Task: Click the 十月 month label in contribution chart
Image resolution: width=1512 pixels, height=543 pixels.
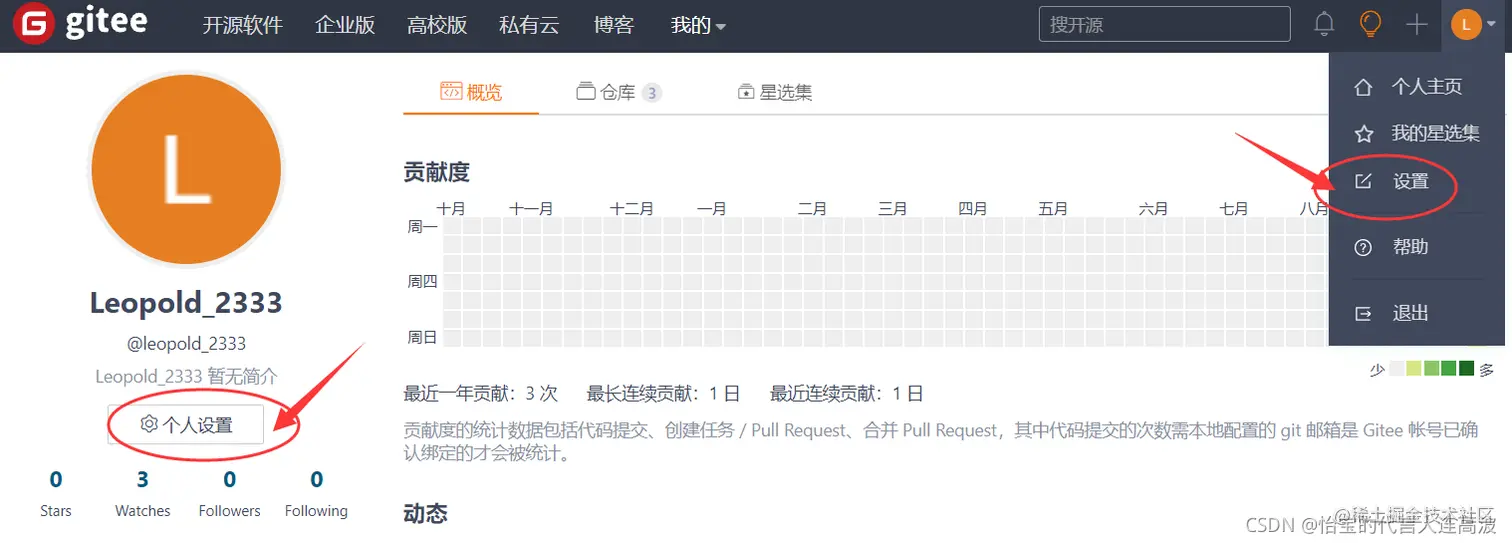Action: tap(451, 209)
